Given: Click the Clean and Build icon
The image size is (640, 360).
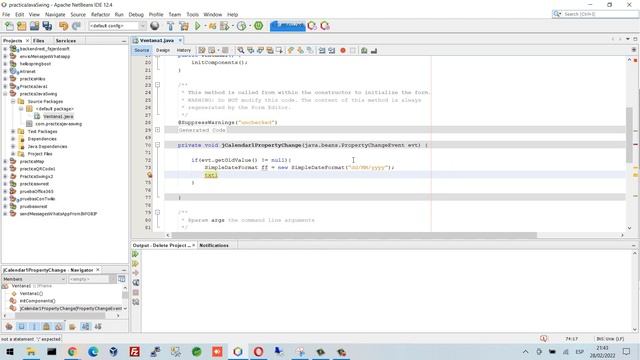Looking at the screenshot, I should (184, 26).
